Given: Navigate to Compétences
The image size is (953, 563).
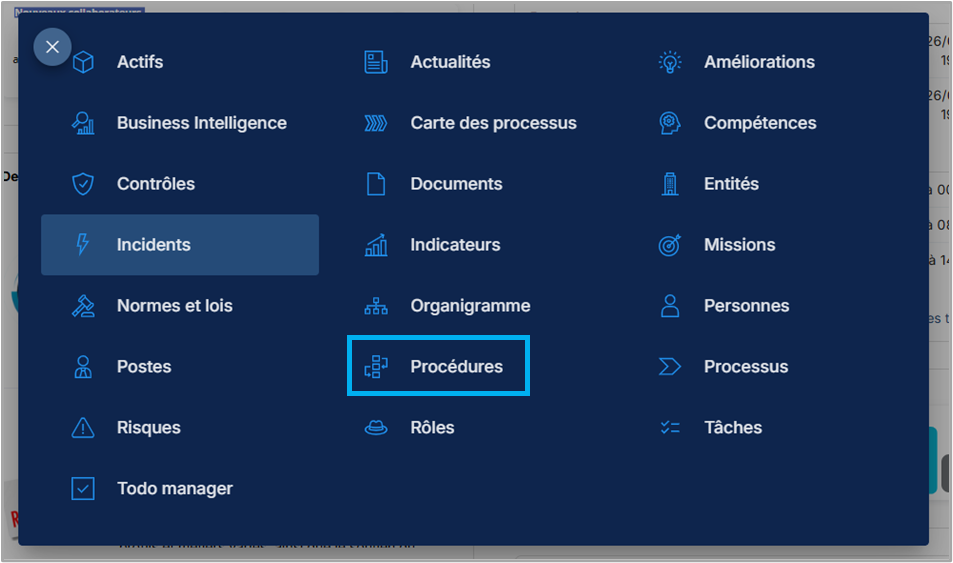Looking at the screenshot, I should tap(760, 123).
